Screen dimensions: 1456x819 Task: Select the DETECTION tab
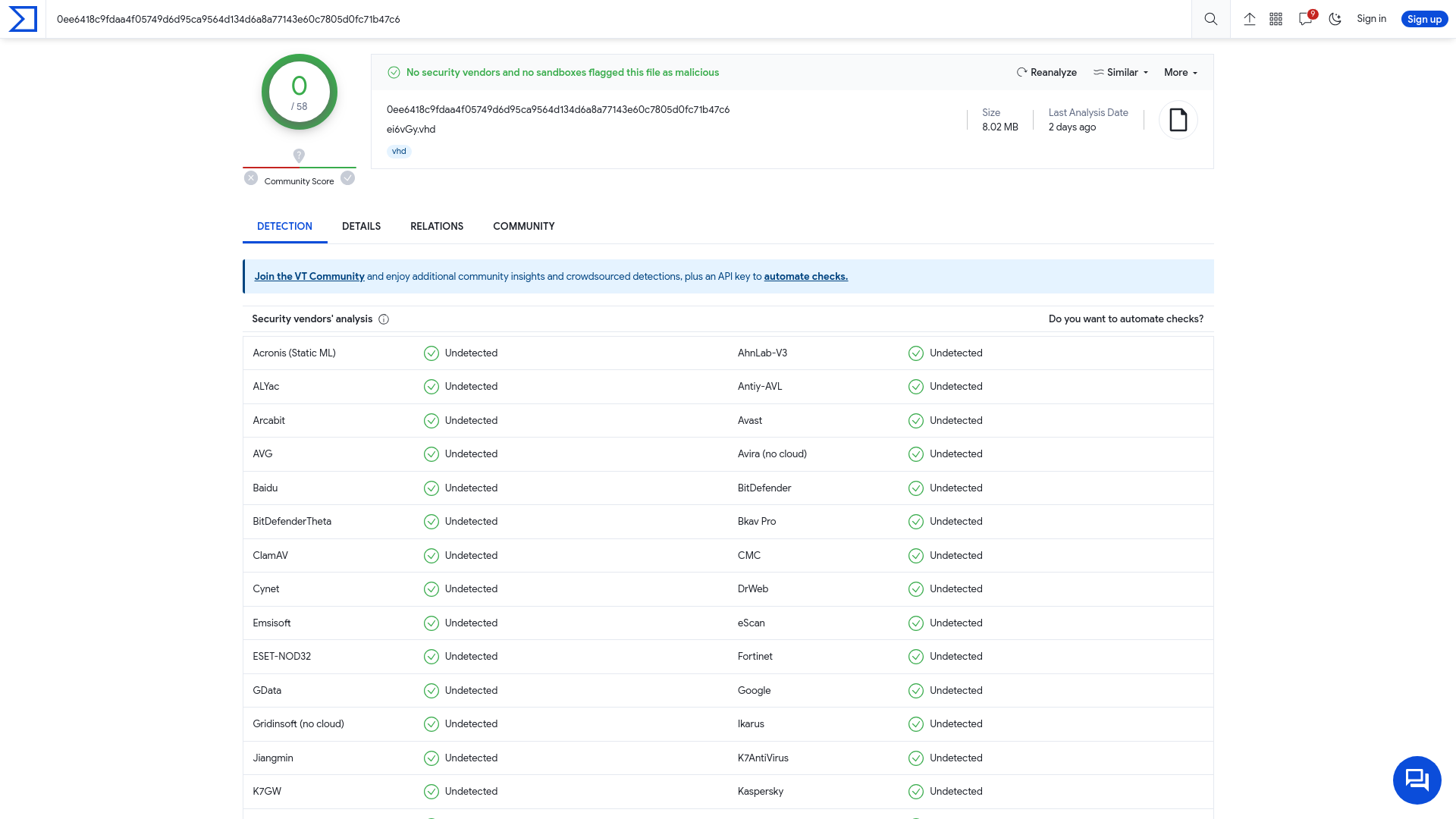coord(284,226)
